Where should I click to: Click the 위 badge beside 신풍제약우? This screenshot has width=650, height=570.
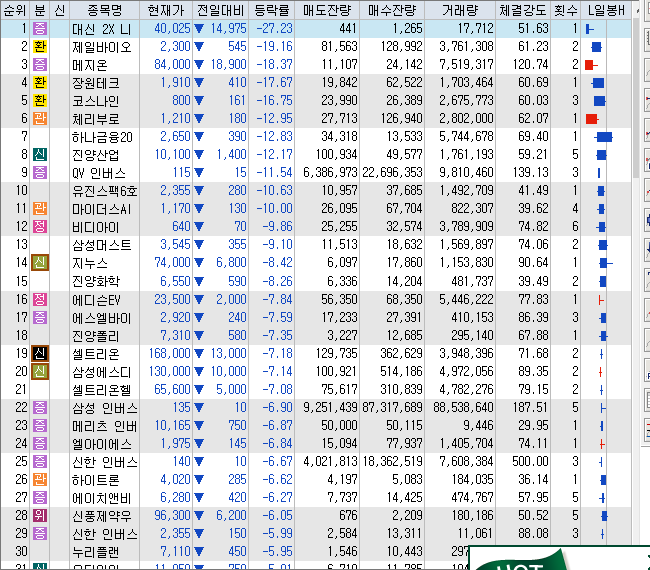tap(40, 516)
